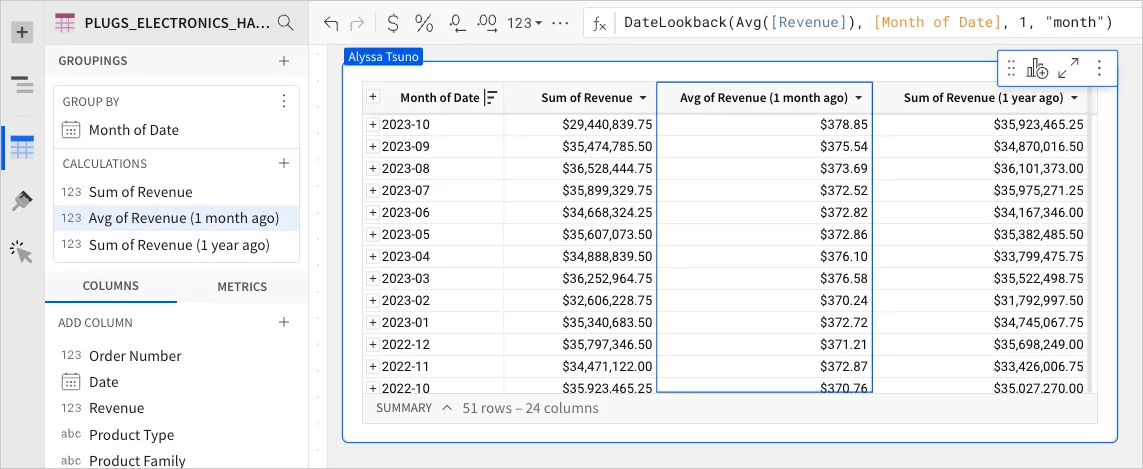This screenshot has height=469, width=1143.
Task: Open Avg of Revenue (1 month ago) header dropdown
Action: (x=859, y=98)
